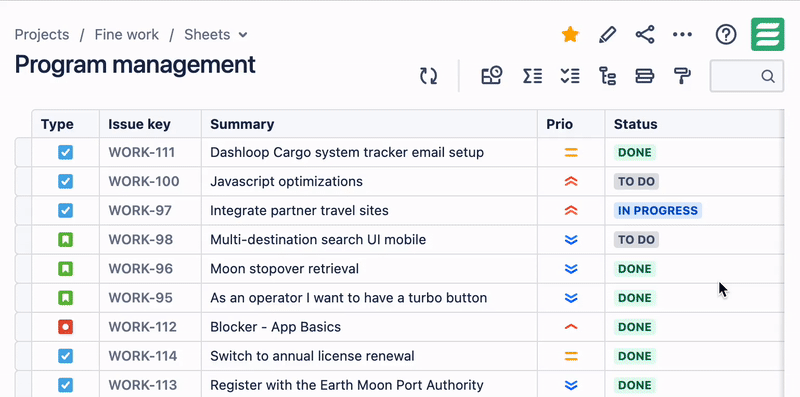The image size is (800, 397).
Task: Open the help question mark icon
Action: pos(726,35)
